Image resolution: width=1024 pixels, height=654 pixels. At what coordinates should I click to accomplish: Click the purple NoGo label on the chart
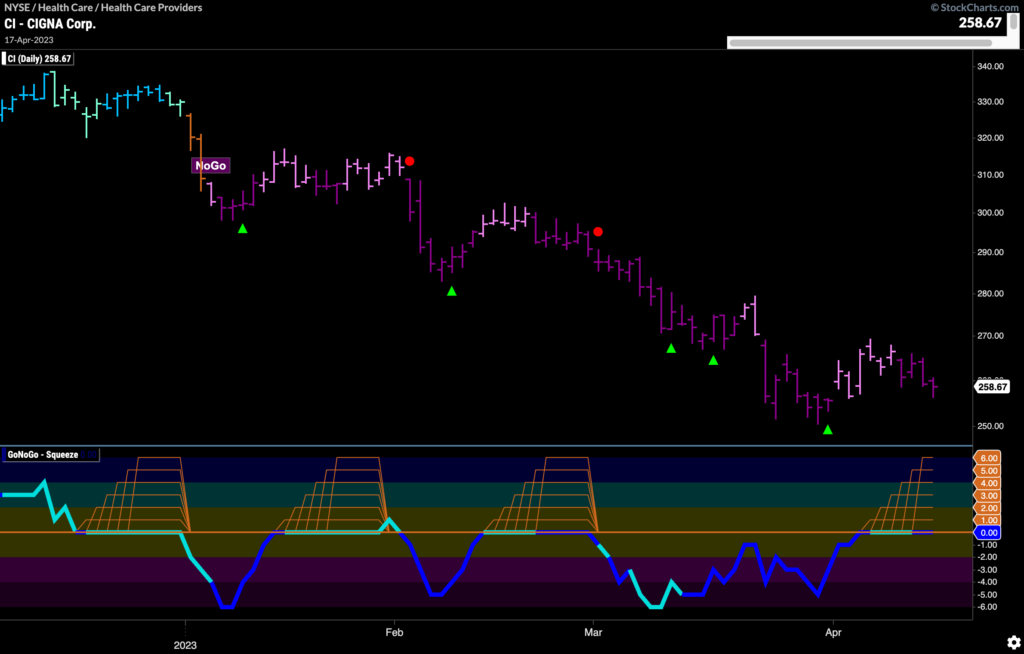[209, 165]
